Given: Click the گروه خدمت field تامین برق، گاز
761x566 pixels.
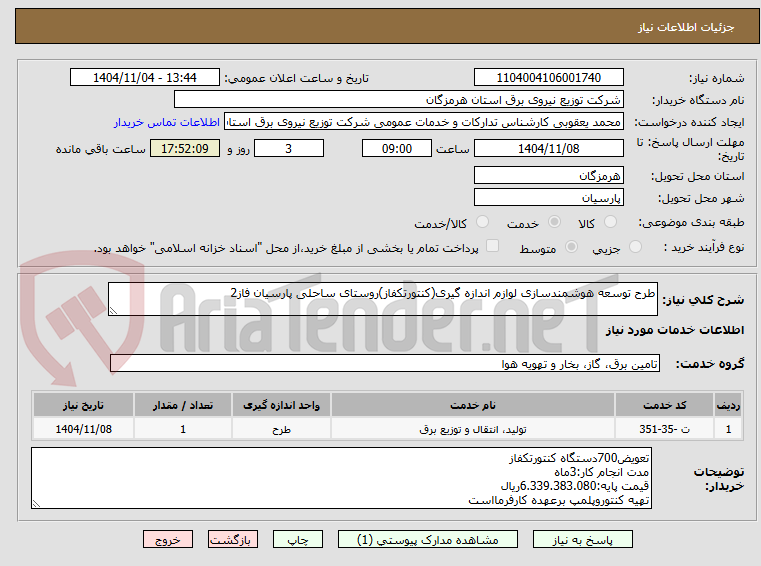Looking at the screenshot, I should click(385, 363).
